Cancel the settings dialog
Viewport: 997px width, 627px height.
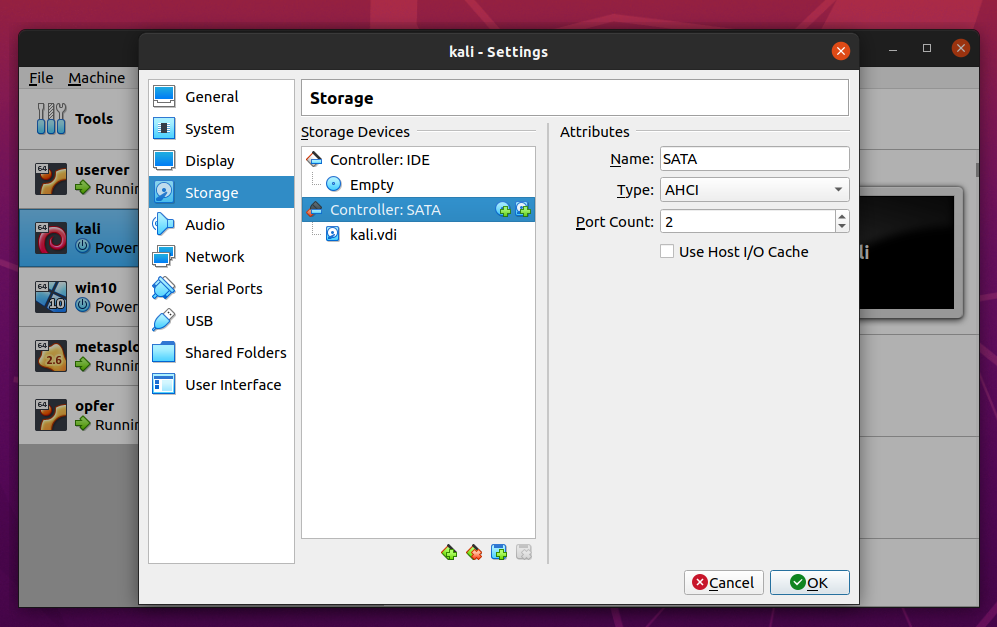[724, 582]
